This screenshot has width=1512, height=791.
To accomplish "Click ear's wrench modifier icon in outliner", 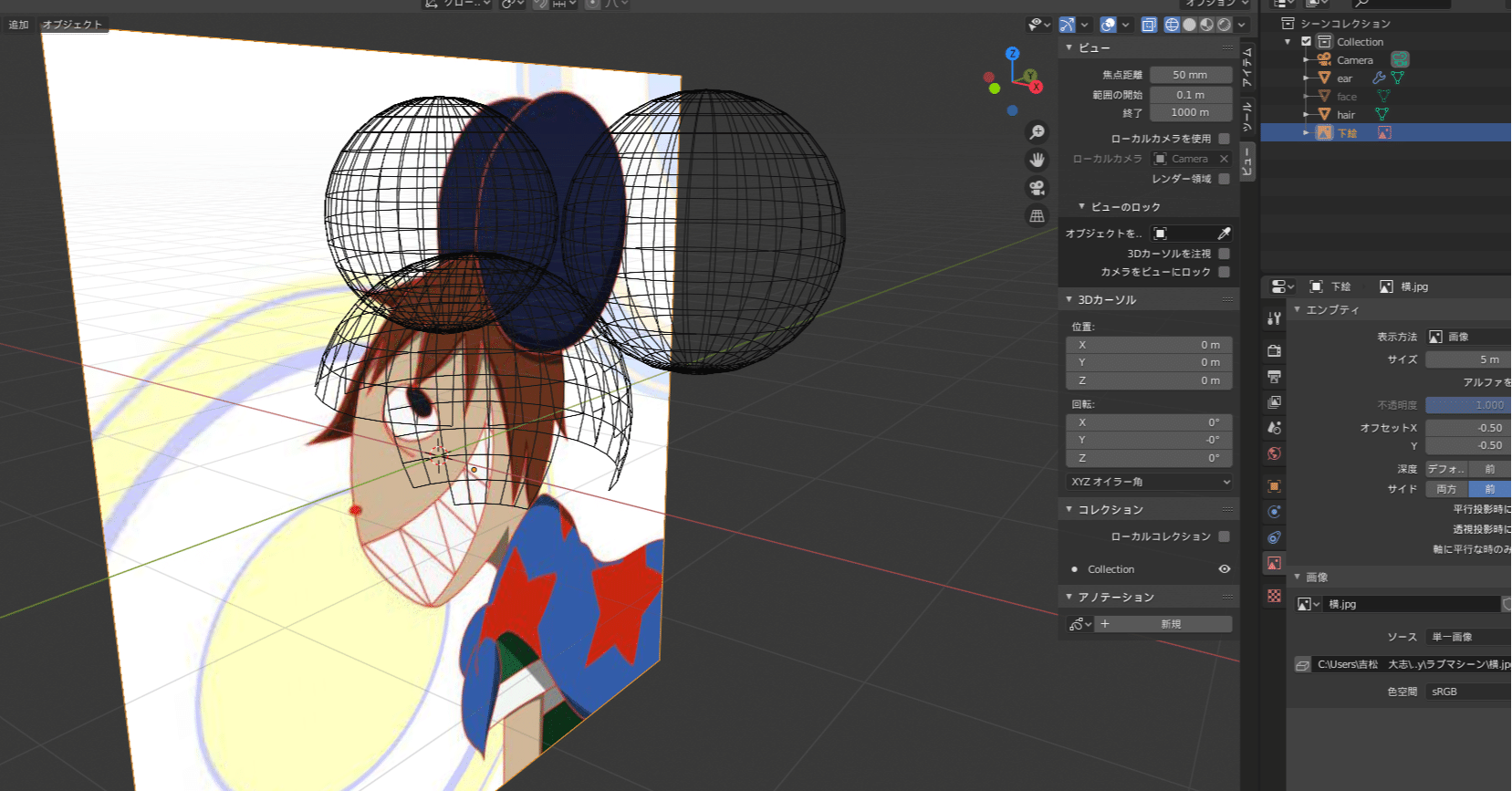I will 1379,78.
